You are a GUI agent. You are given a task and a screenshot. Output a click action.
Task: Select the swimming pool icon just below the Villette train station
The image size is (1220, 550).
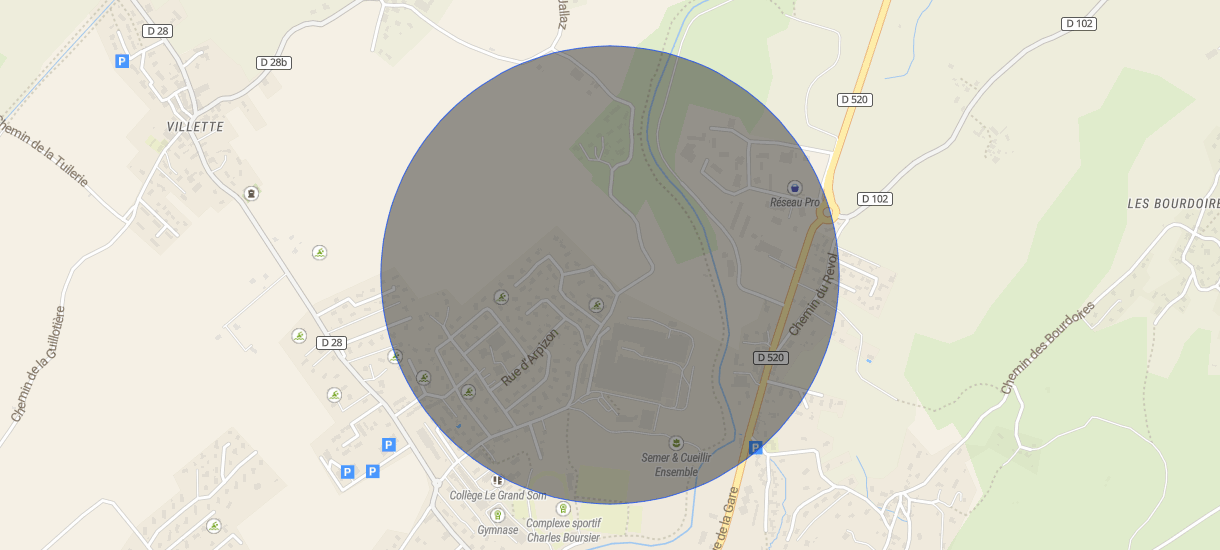point(319,252)
